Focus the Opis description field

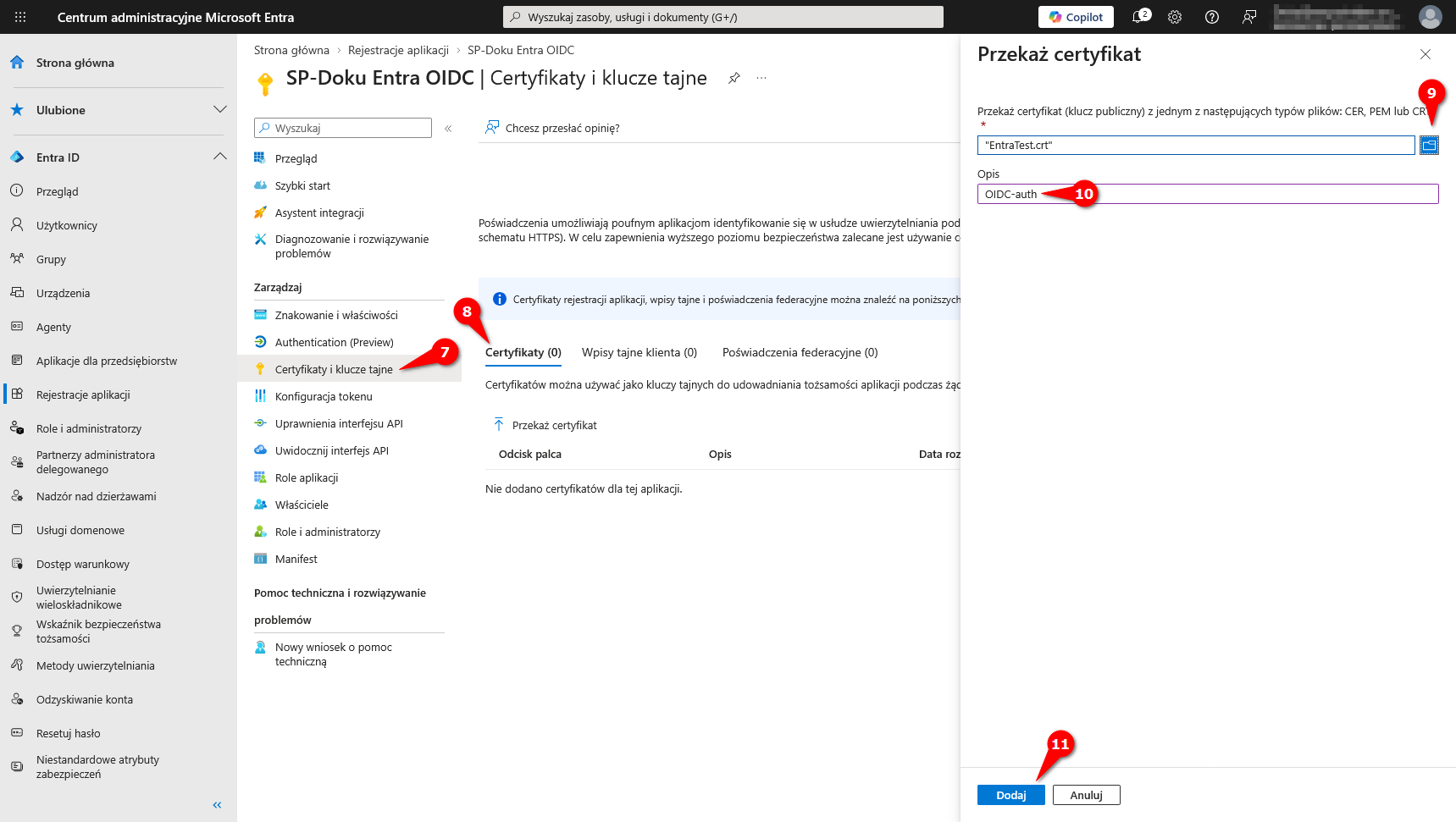tap(1208, 194)
